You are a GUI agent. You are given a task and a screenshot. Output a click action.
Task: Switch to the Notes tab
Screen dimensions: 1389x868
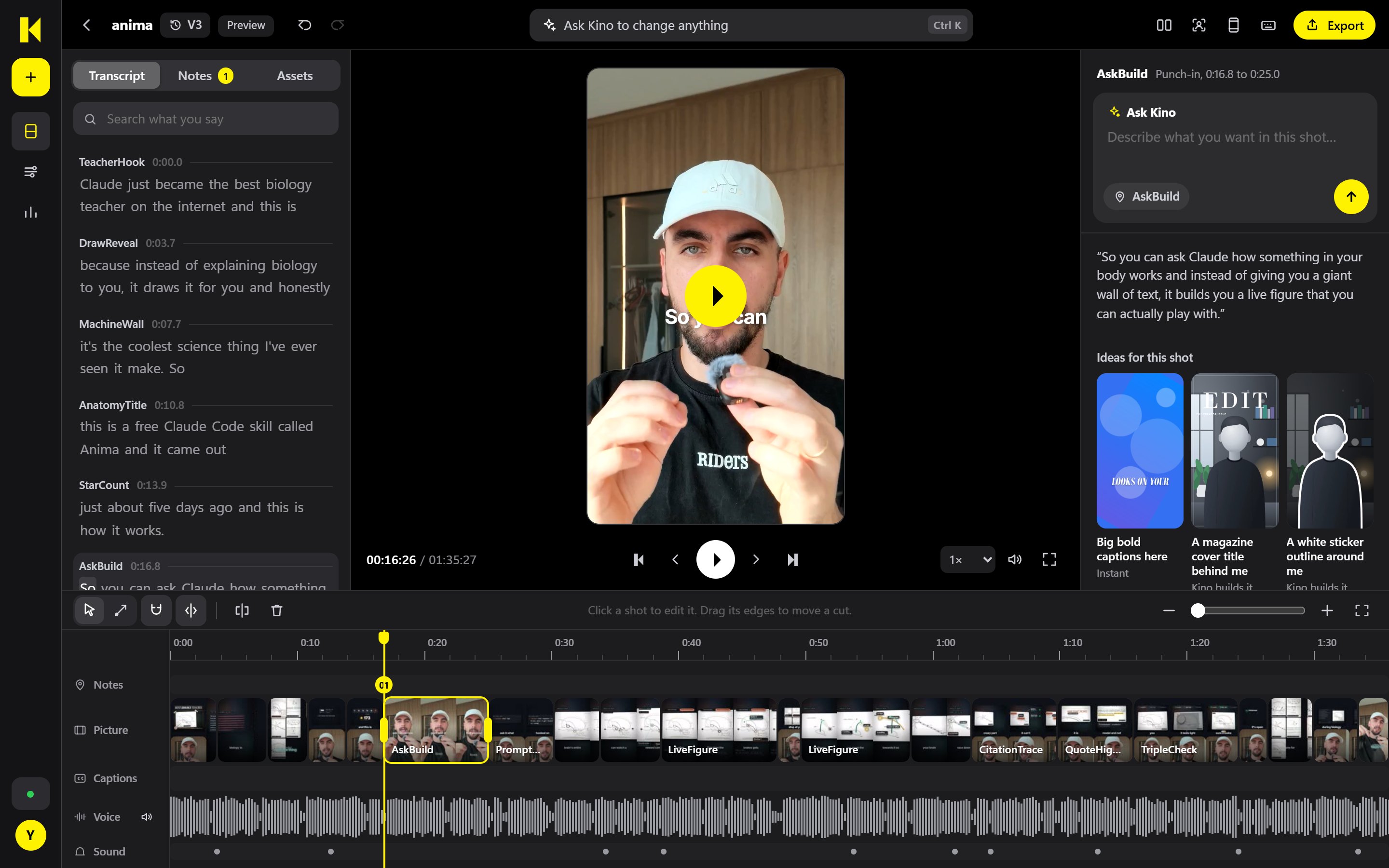point(205,76)
